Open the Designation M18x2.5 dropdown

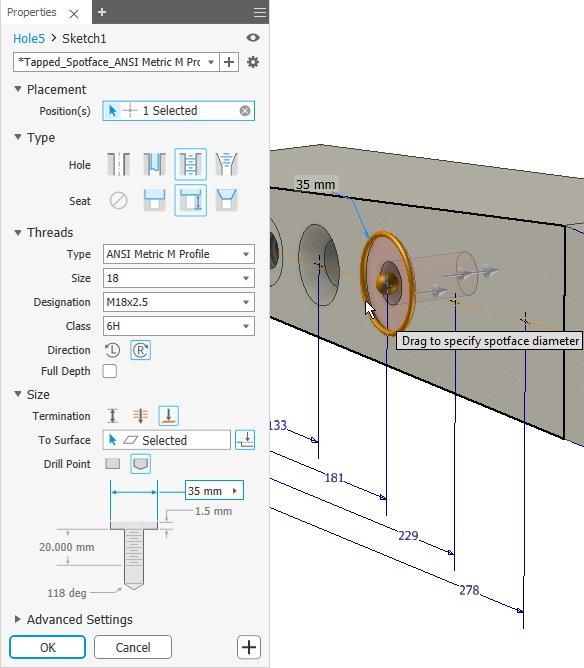point(178,302)
